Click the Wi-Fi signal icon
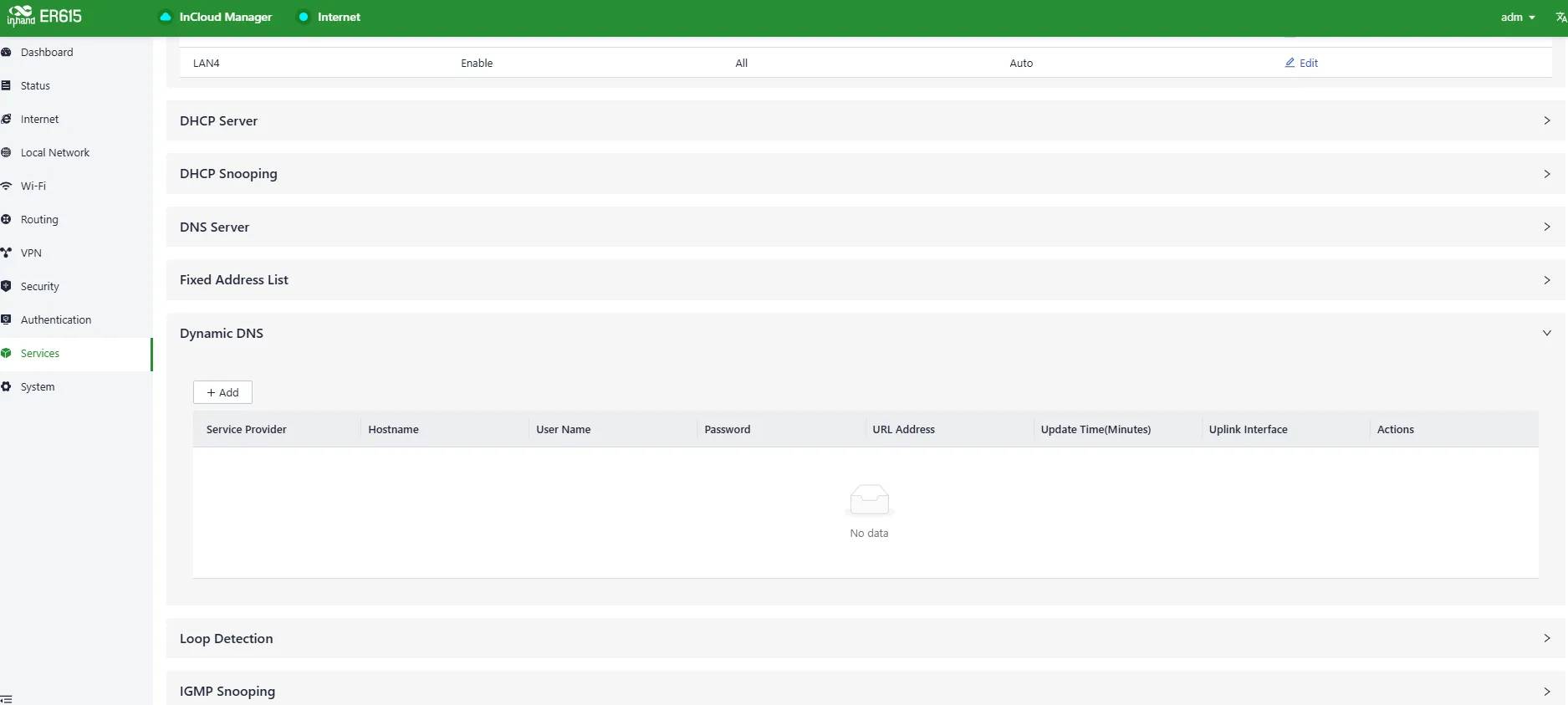 [7, 186]
